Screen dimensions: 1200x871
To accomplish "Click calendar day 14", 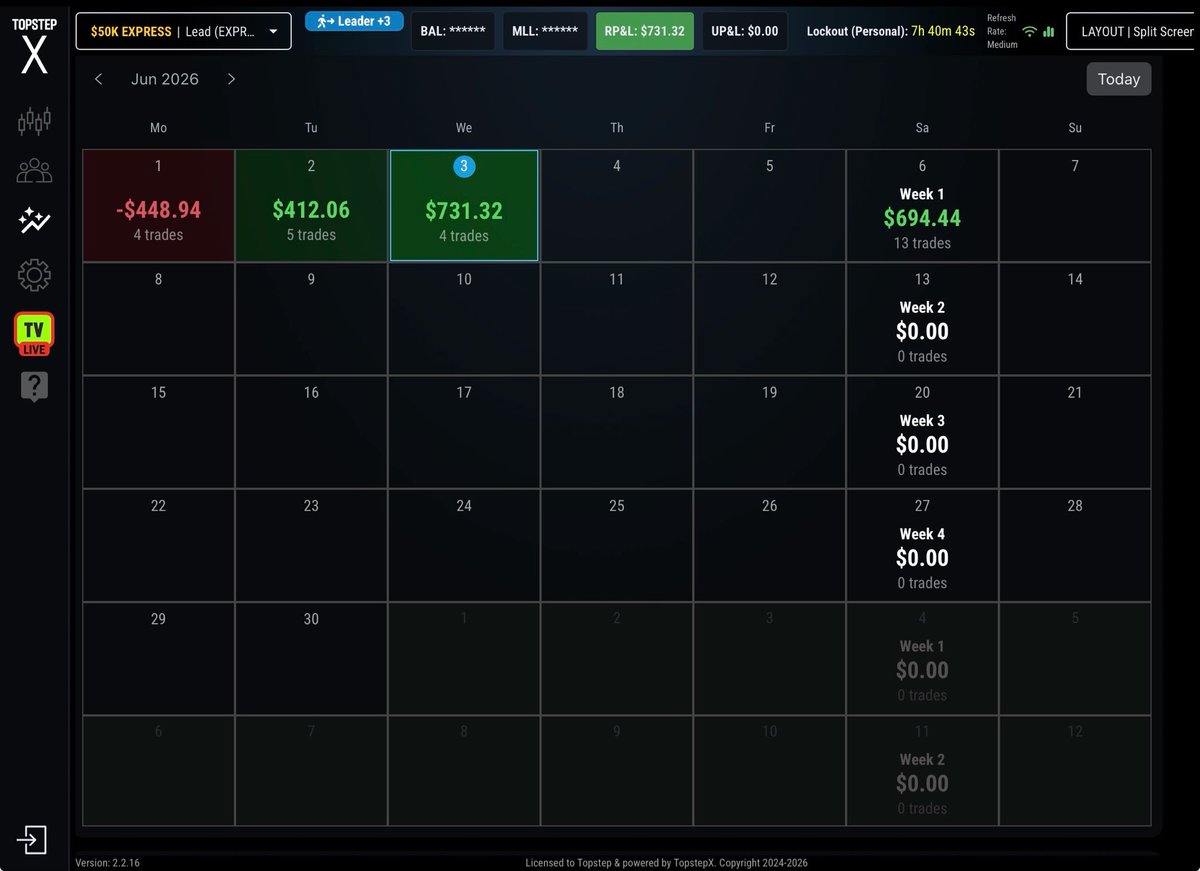I will pyautogui.click(x=1075, y=319).
